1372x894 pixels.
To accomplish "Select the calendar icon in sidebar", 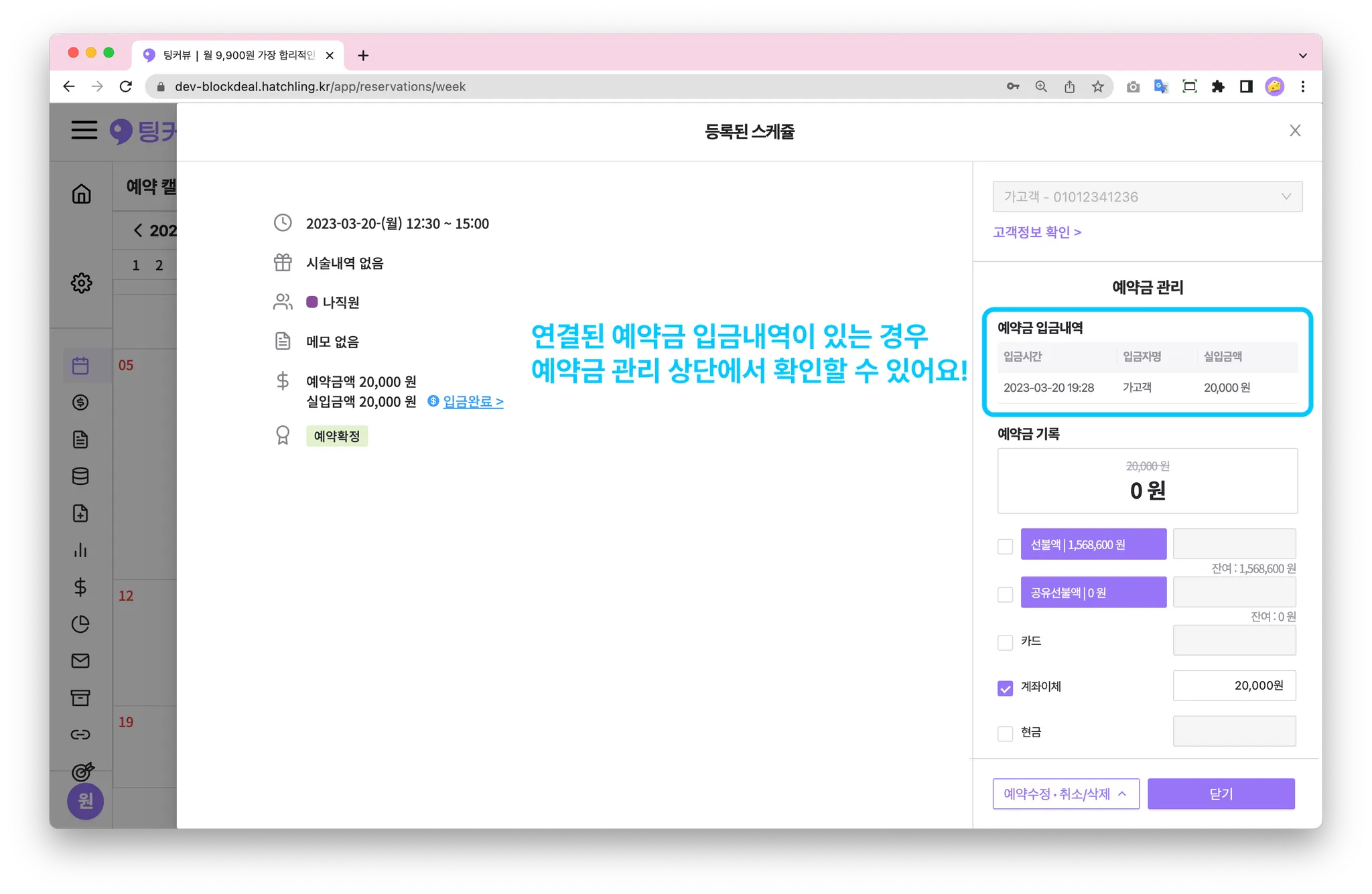I will 80,366.
